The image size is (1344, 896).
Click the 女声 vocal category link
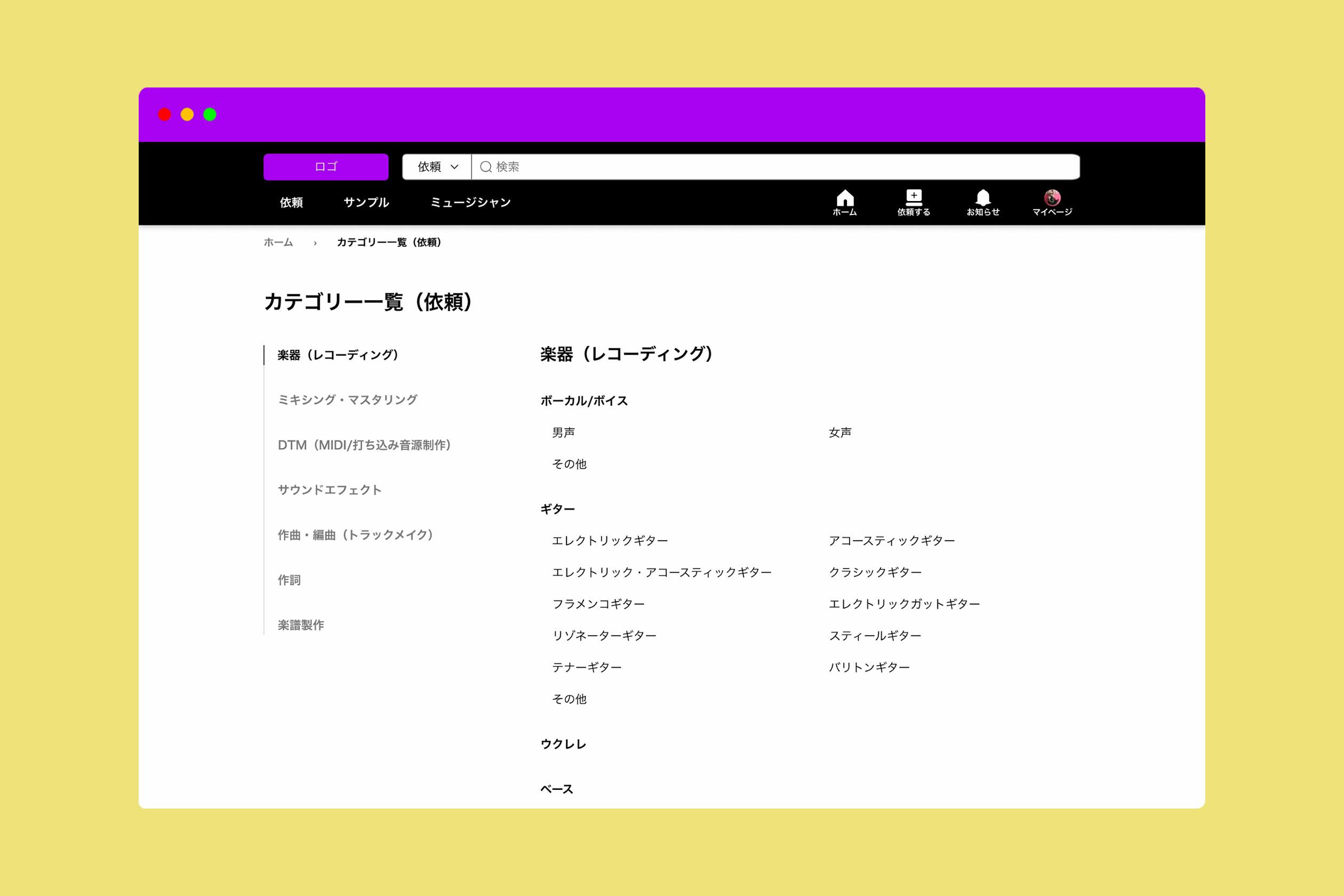(x=840, y=433)
